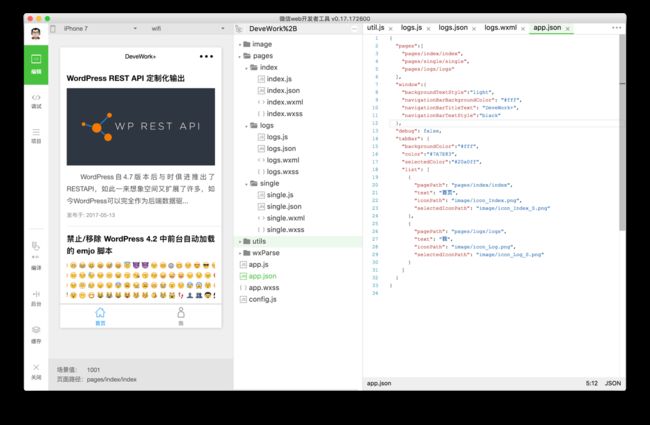650x425 pixels.
Task: Close the logs.json tab
Action: click(474, 29)
